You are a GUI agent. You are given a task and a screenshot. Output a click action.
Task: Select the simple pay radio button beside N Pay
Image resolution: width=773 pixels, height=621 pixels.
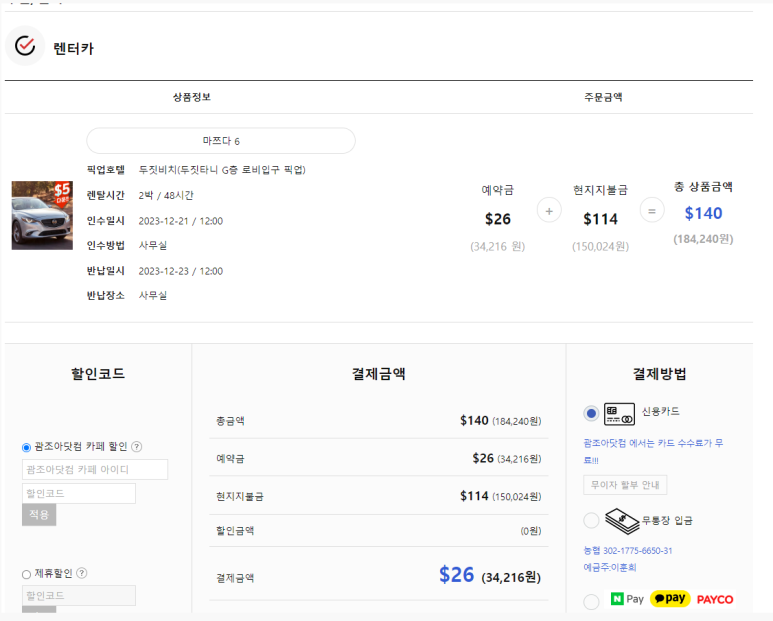(x=591, y=601)
